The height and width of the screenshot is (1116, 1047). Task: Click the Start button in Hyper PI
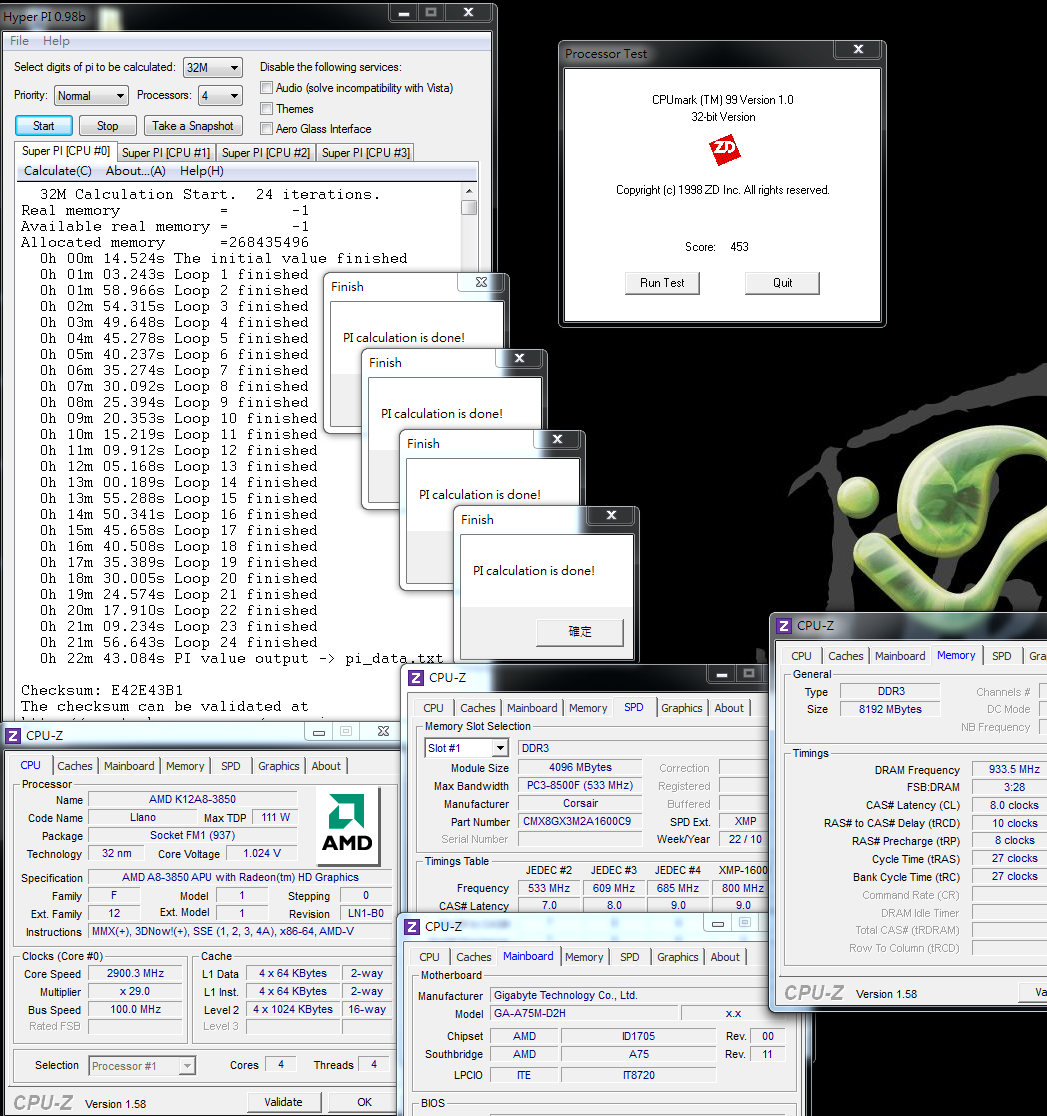tap(43, 126)
